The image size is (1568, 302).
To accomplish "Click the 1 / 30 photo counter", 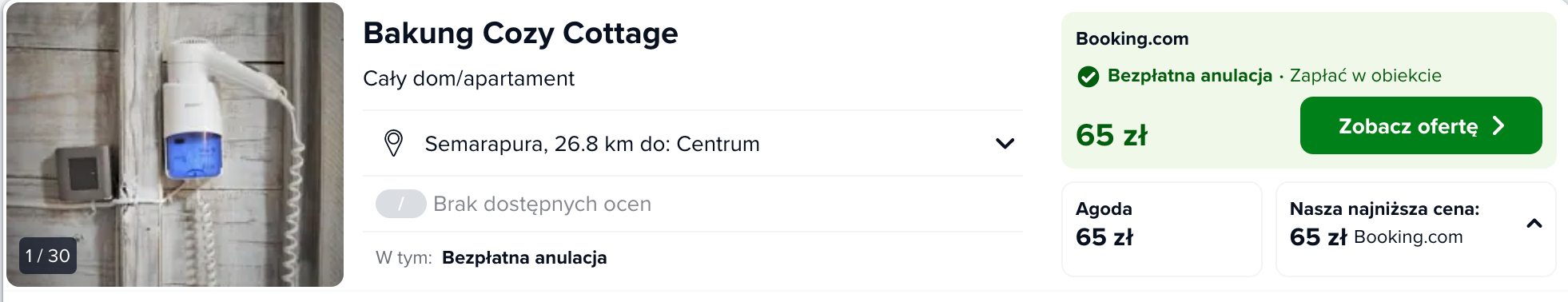I will (x=48, y=256).
